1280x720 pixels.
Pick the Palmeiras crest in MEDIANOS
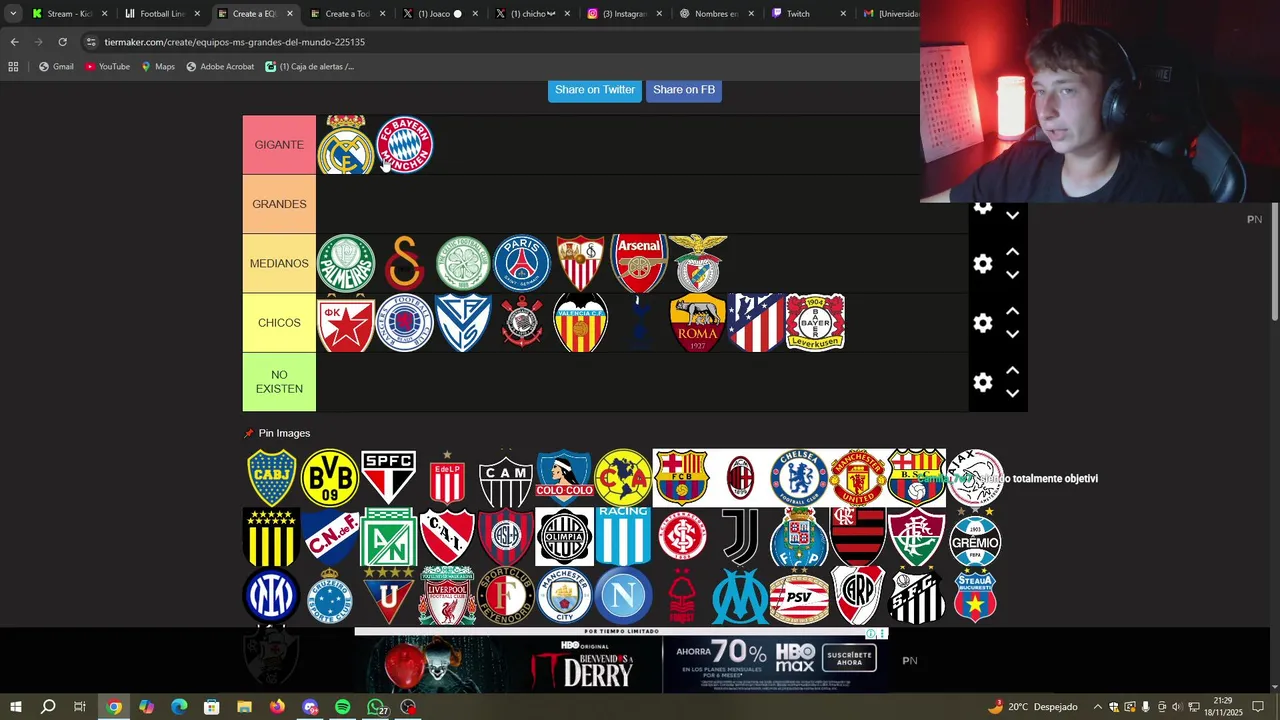pos(346,263)
